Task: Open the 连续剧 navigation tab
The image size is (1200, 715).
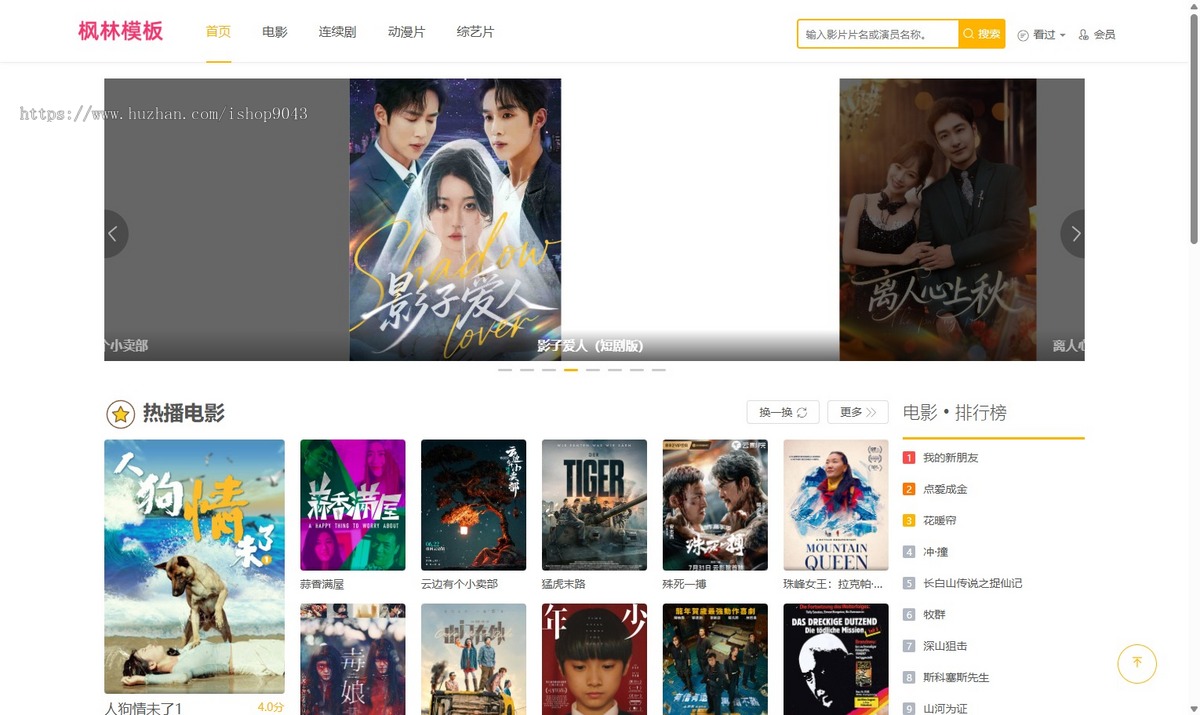Action: pyautogui.click(x=338, y=32)
